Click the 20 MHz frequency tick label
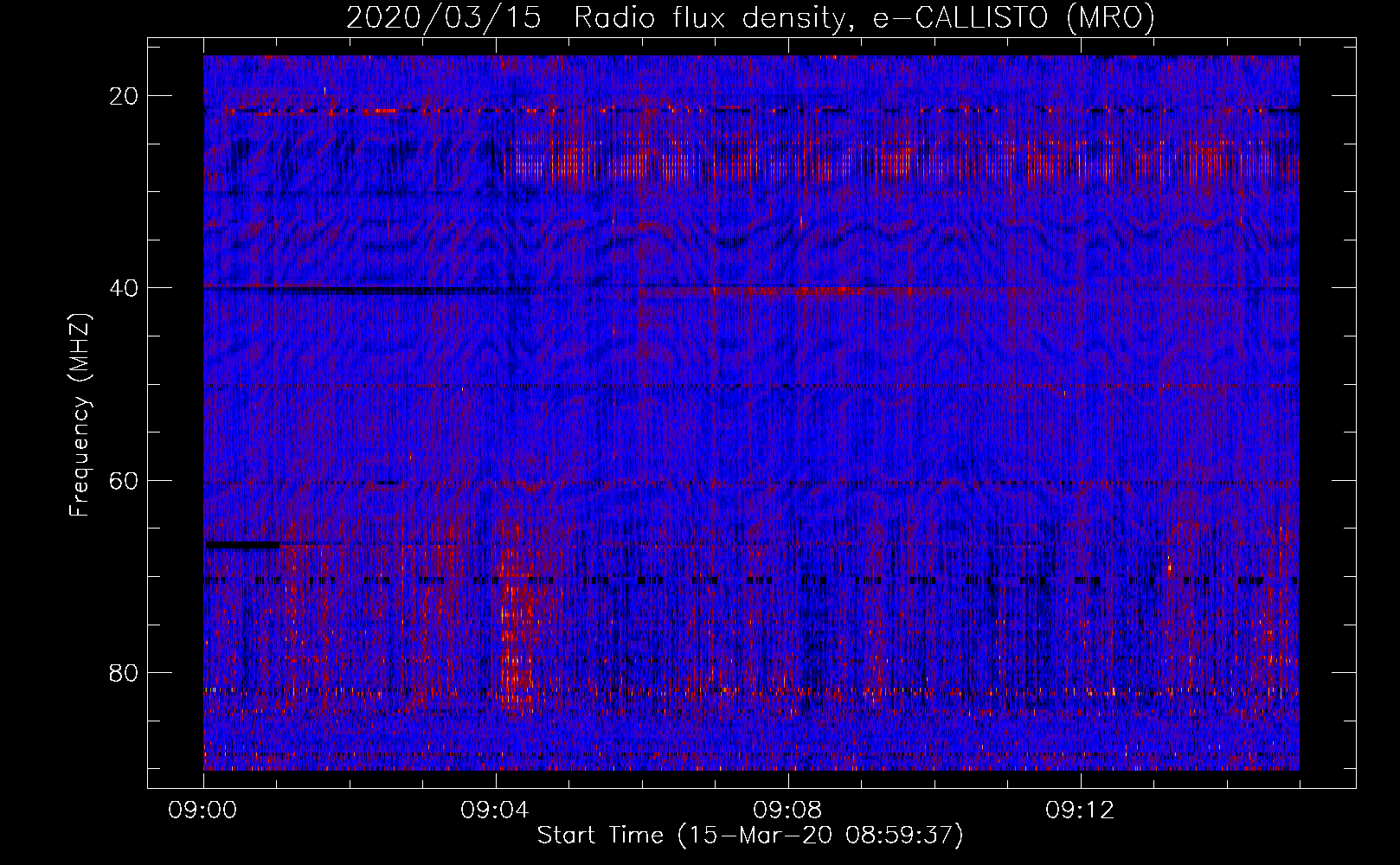The width and height of the screenshot is (1400, 865). (x=125, y=96)
